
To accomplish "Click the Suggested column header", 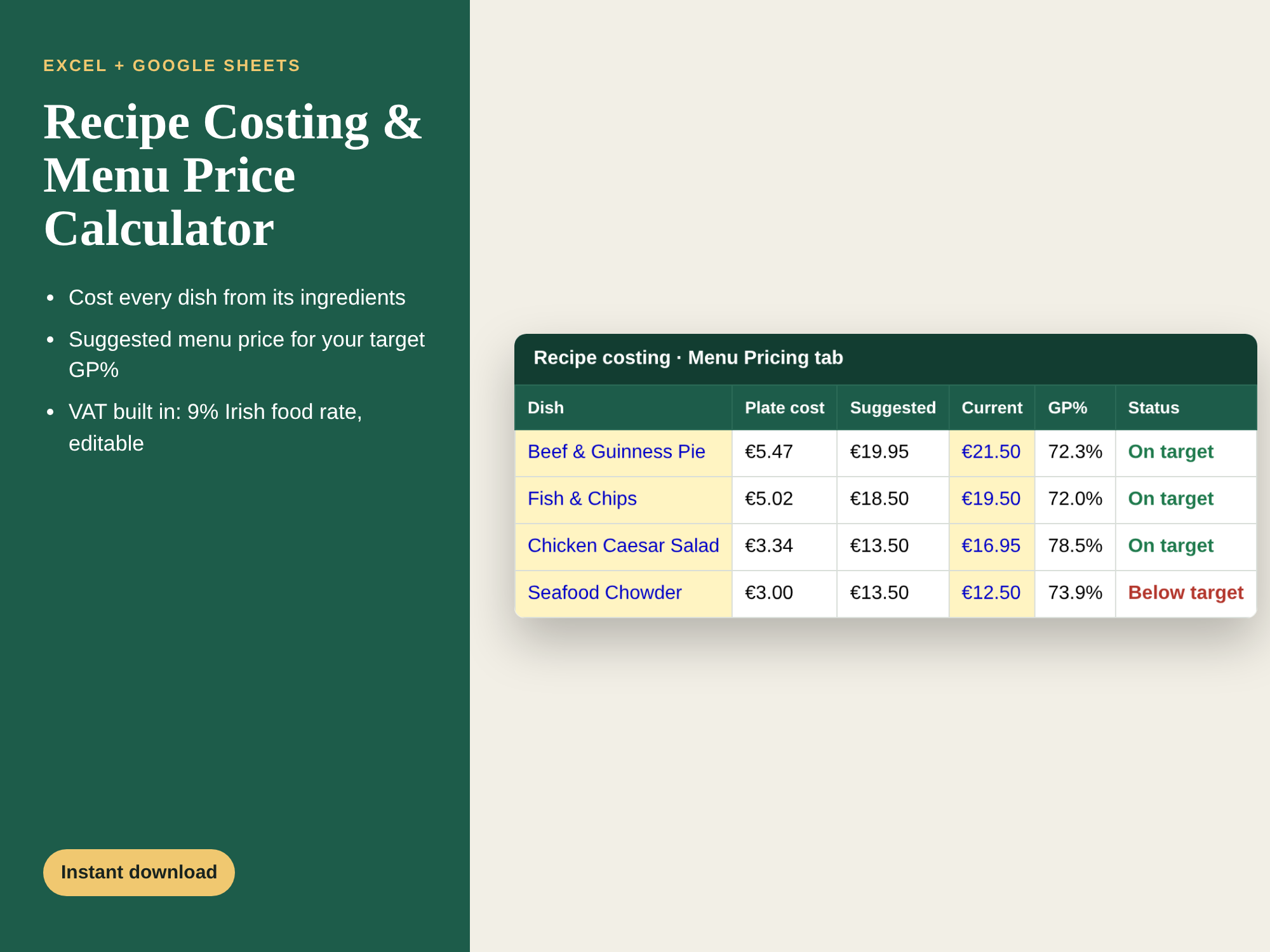I will tap(893, 407).
